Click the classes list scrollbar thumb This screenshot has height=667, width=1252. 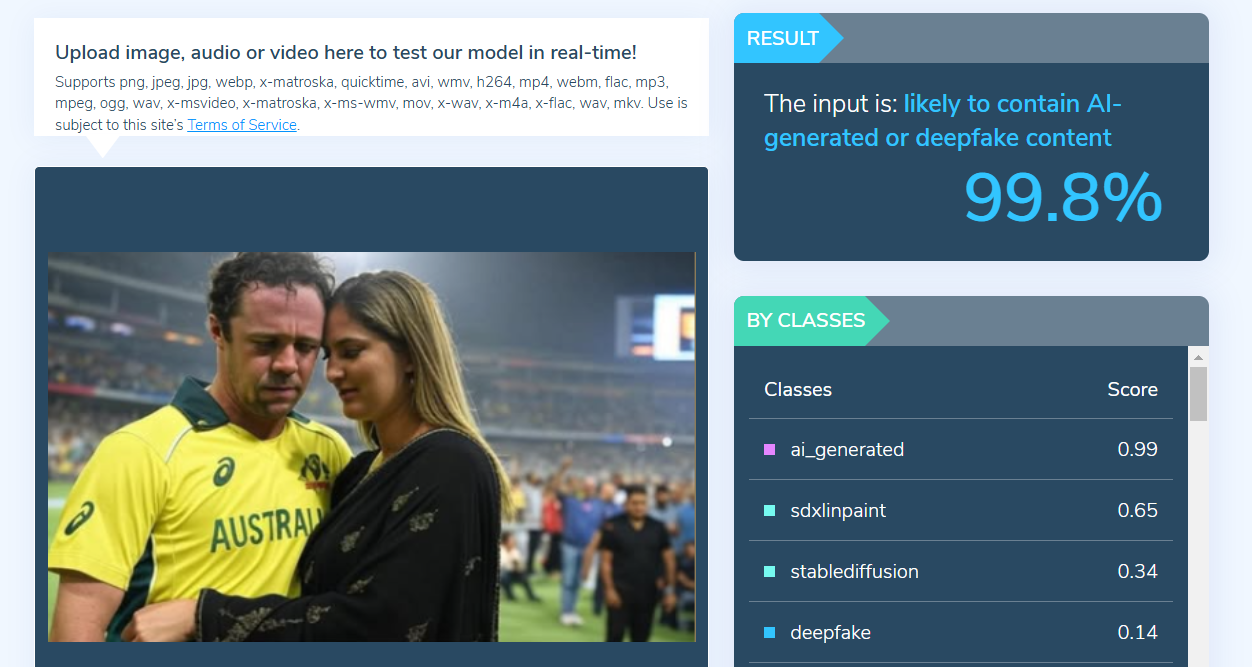pyautogui.click(x=1198, y=394)
